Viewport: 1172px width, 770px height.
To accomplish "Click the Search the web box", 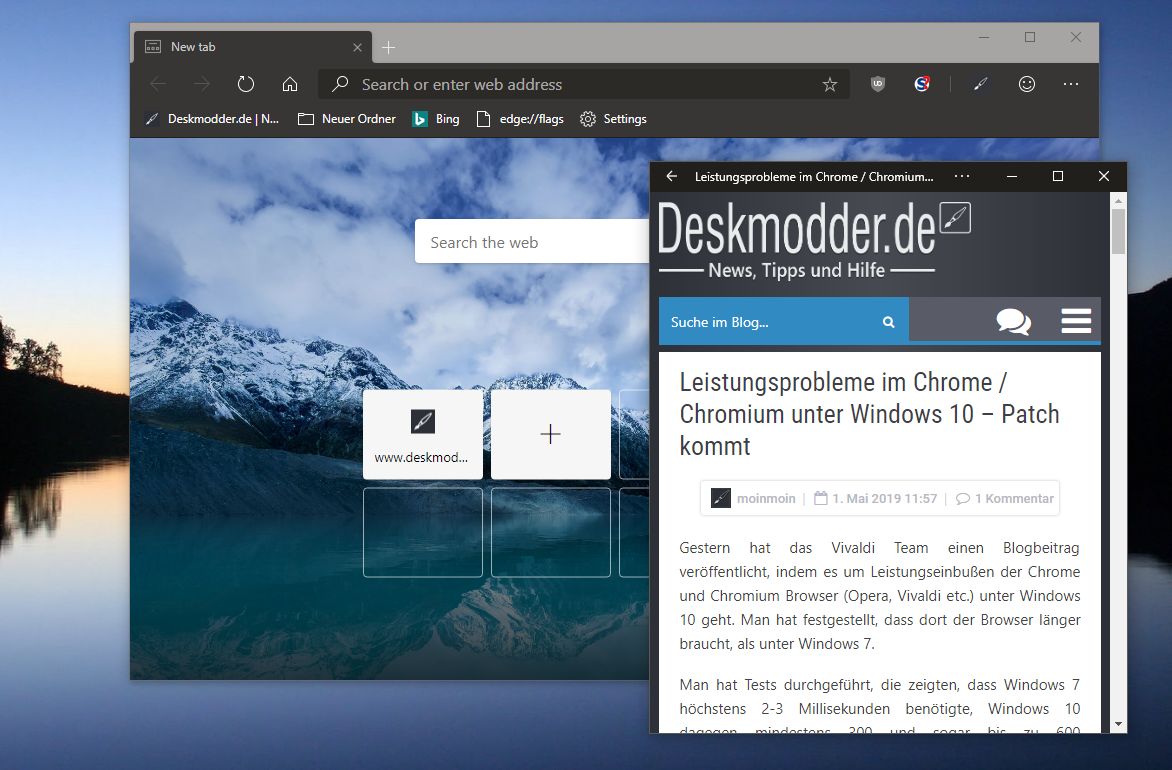I will point(532,241).
